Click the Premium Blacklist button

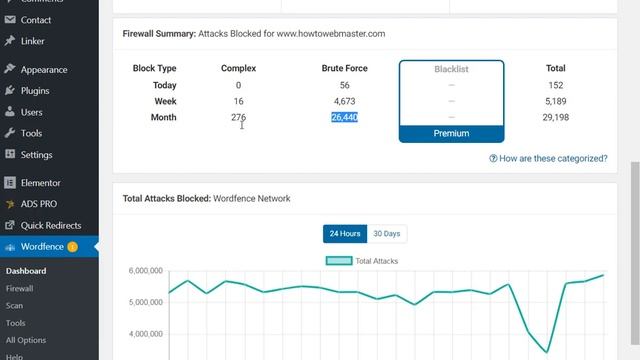[x=451, y=133]
